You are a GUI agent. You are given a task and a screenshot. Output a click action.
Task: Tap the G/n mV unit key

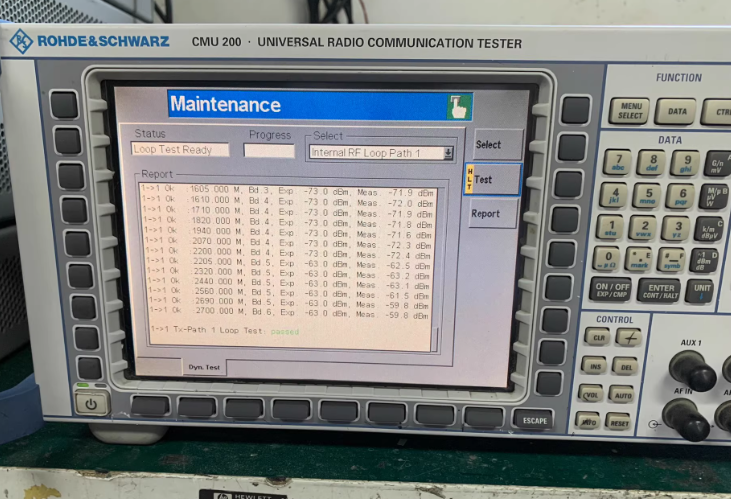717,164
